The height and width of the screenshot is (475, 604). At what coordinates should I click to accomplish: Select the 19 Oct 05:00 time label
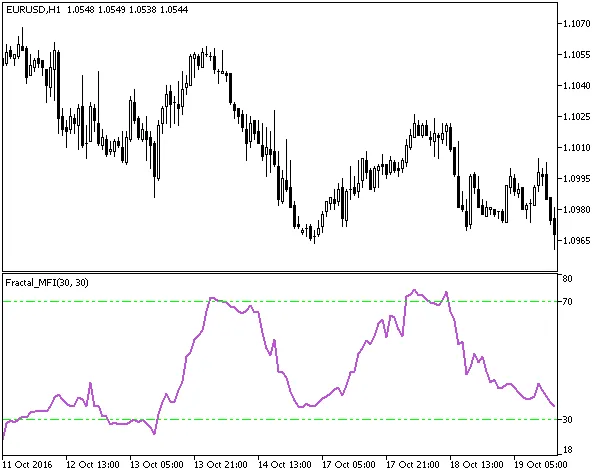[542, 465]
